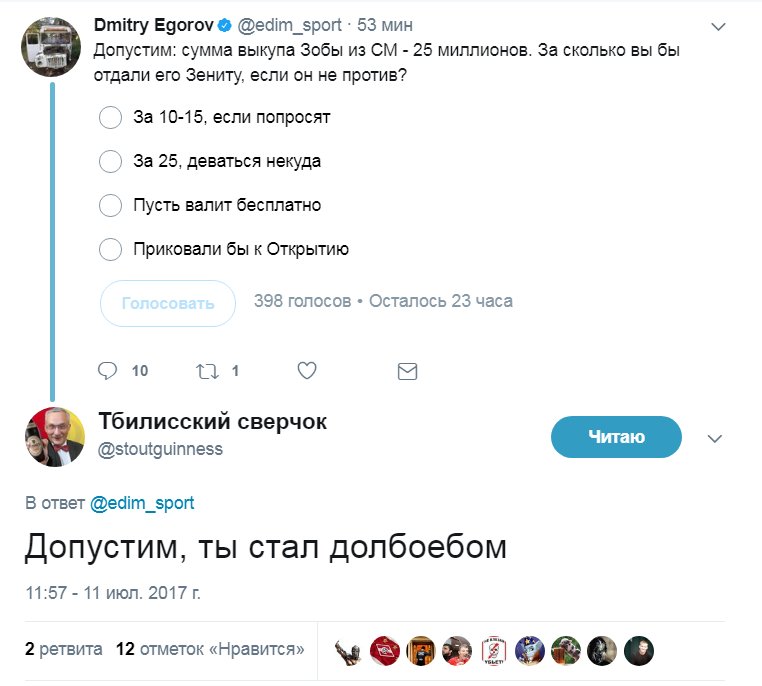Send tweet via direct message envelope icon
Screen dimensions: 762x686
tap(407, 371)
